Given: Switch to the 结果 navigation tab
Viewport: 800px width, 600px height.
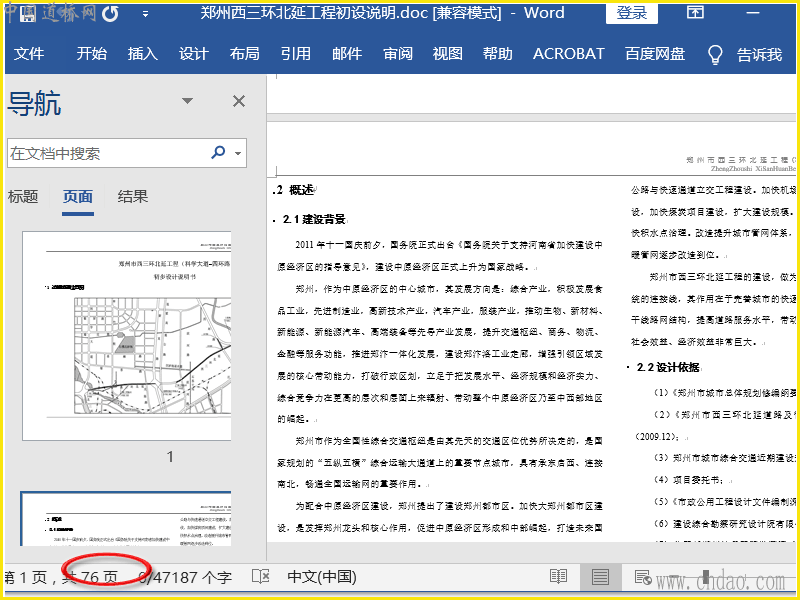Looking at the screenshot, I should click(133, 196).
